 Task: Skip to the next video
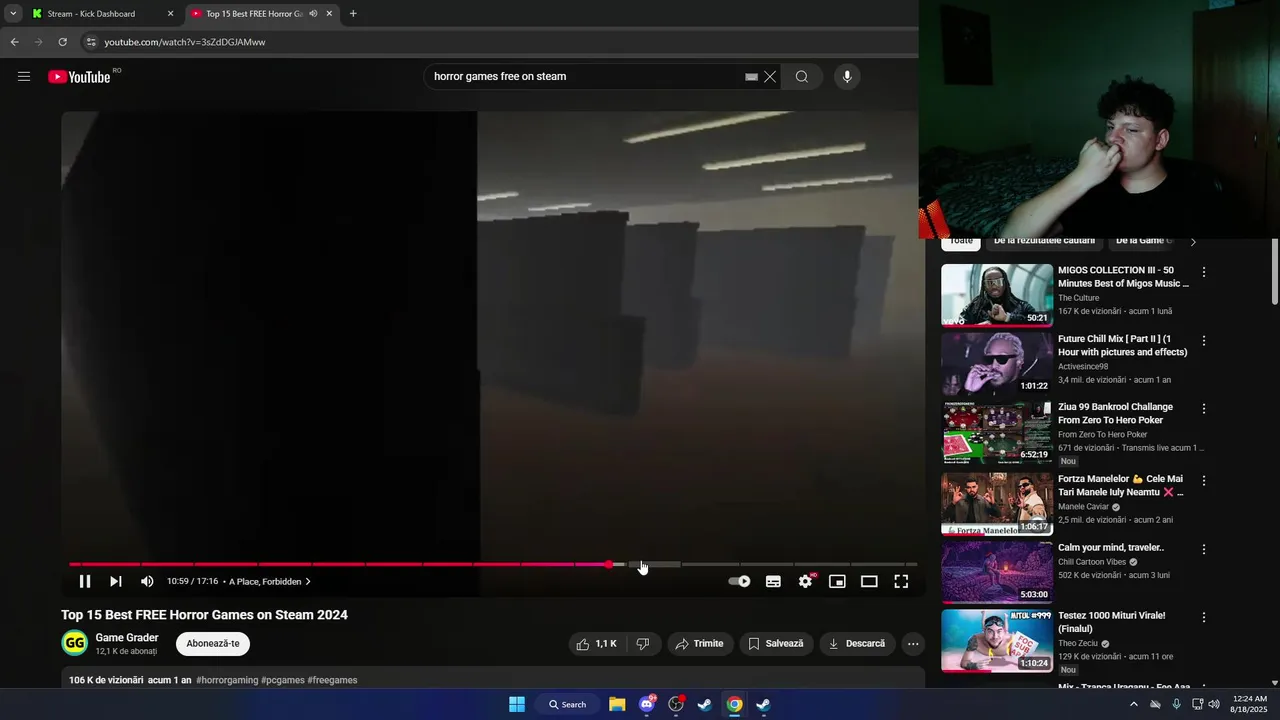click(x=116, y=581)
